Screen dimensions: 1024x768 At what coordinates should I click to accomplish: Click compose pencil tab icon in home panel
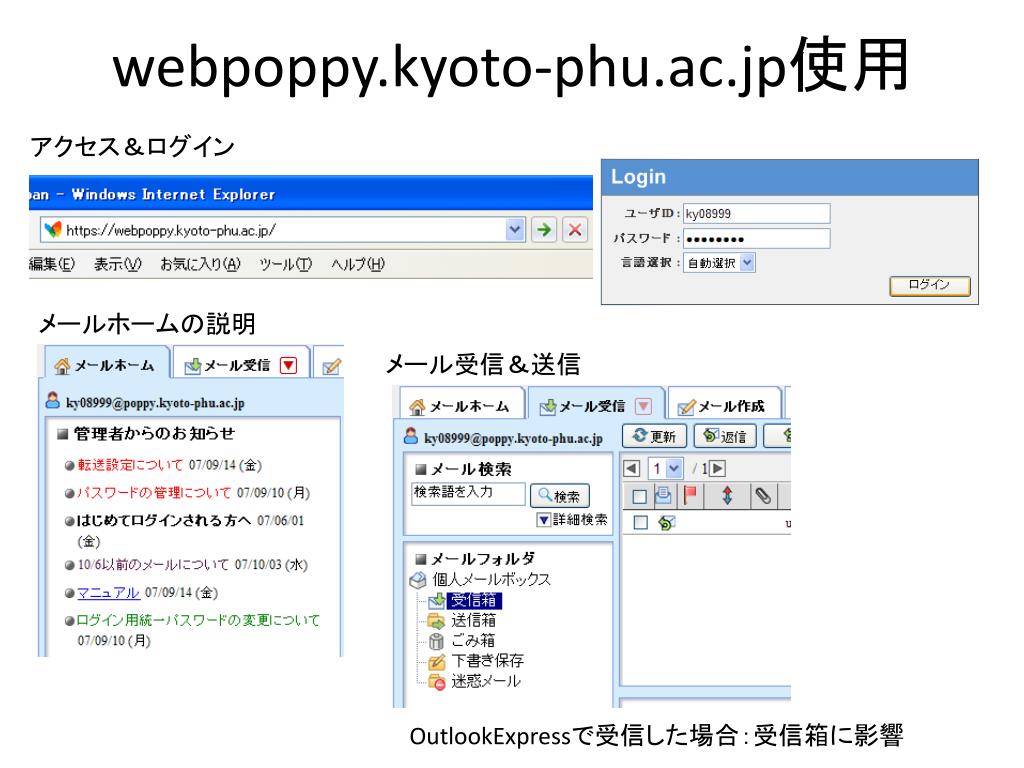pyautogui.click(x=332, y=367)
